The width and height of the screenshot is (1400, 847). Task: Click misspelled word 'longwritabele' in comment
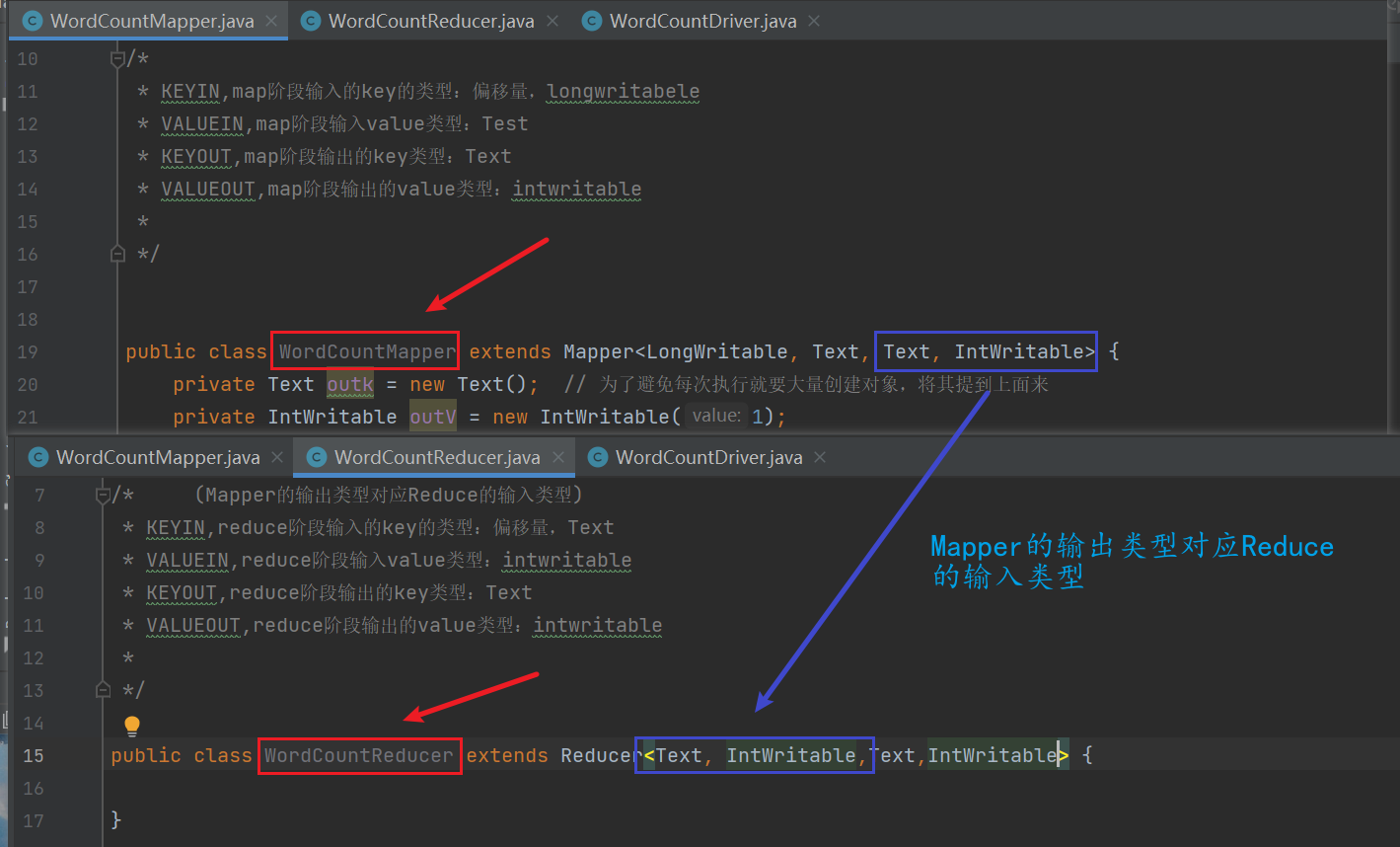click(624, 92)
